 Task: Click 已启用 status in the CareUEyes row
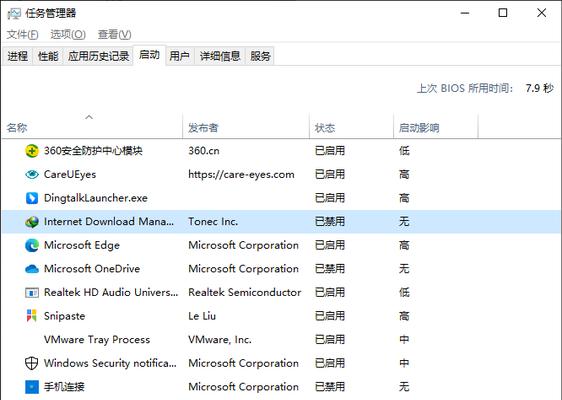[330, 175]
